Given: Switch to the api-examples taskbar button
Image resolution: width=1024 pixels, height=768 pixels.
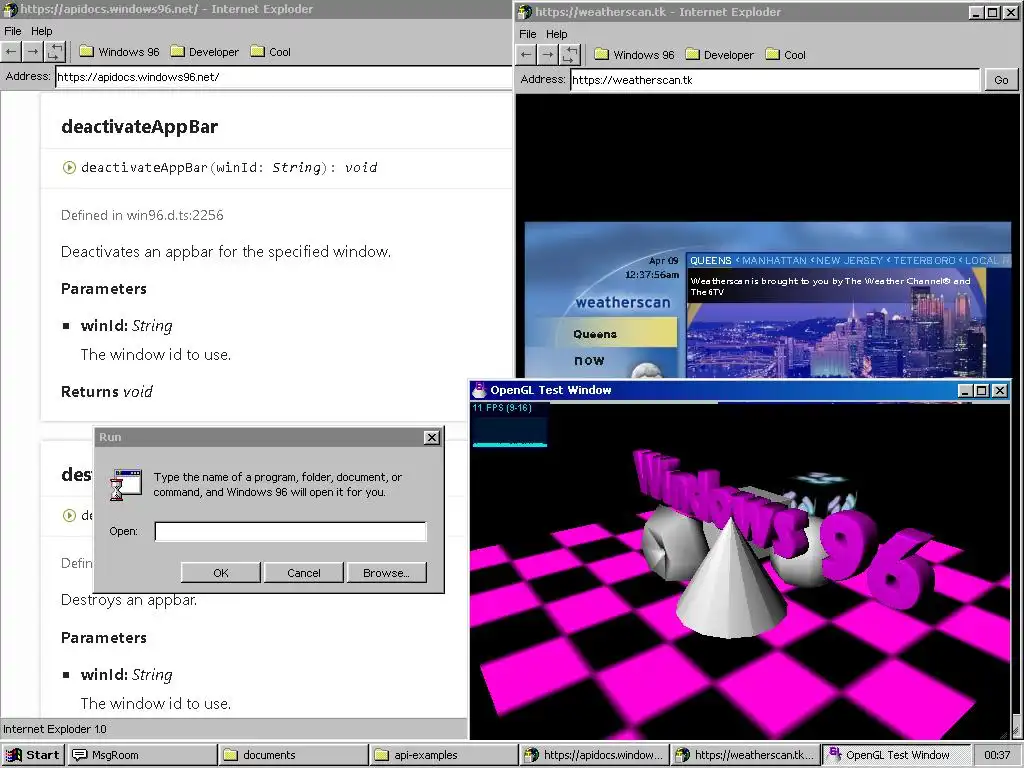Looking at the screenshot, I should (444, 755).
